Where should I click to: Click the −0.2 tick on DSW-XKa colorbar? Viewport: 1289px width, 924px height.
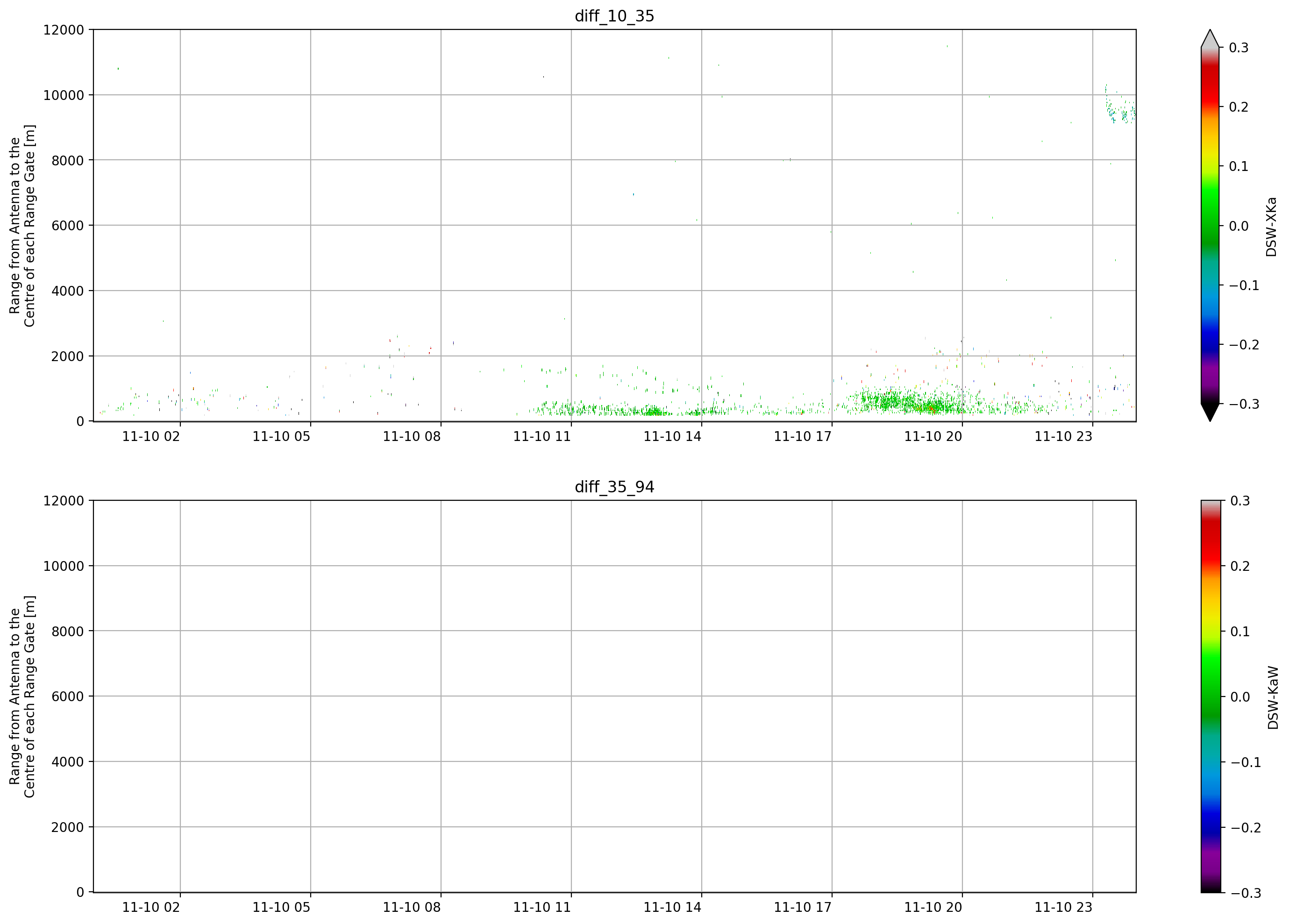[x=1244, y=345]
